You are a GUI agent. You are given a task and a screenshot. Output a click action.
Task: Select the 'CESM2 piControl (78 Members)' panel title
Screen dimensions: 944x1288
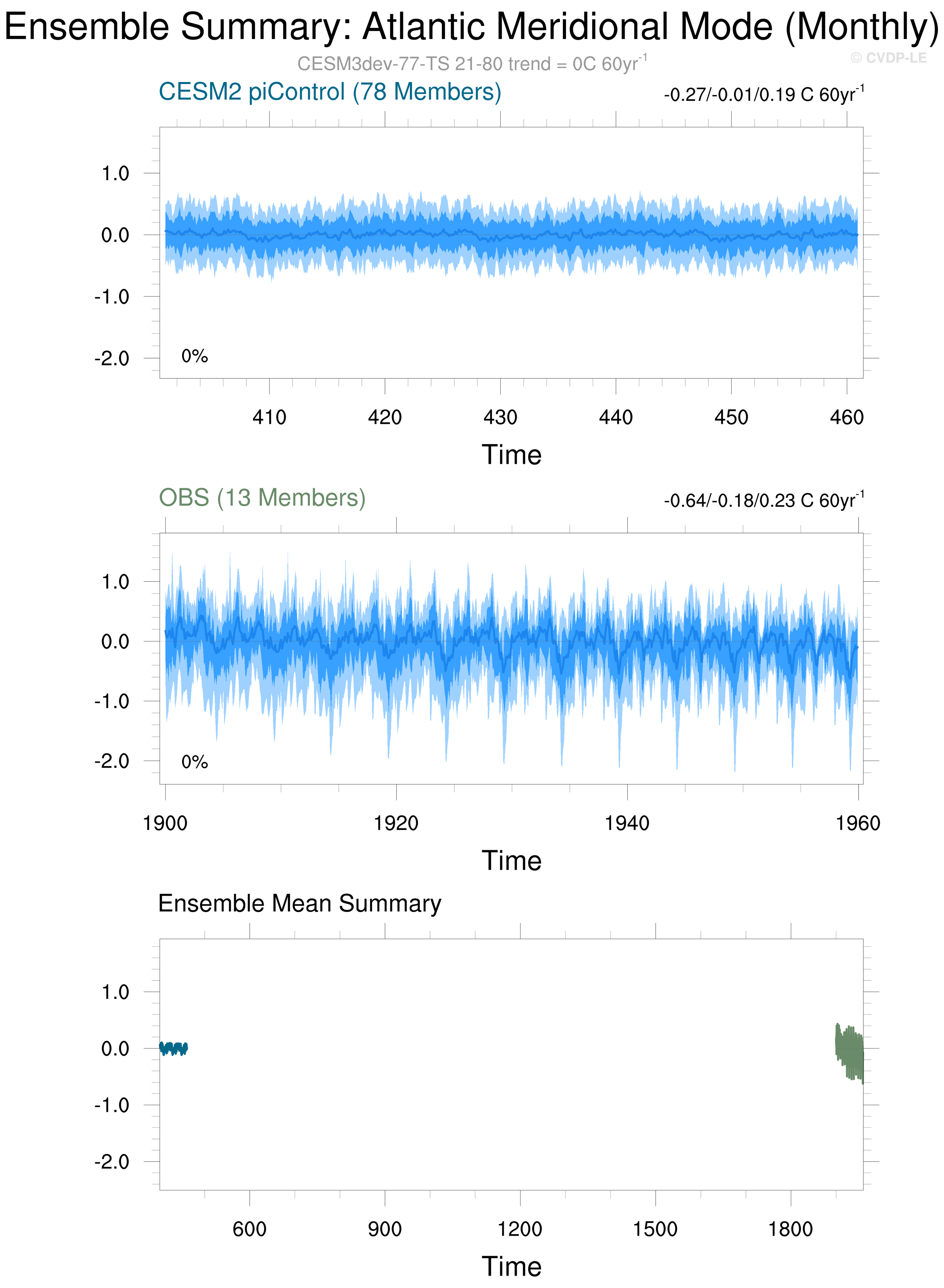330,92
